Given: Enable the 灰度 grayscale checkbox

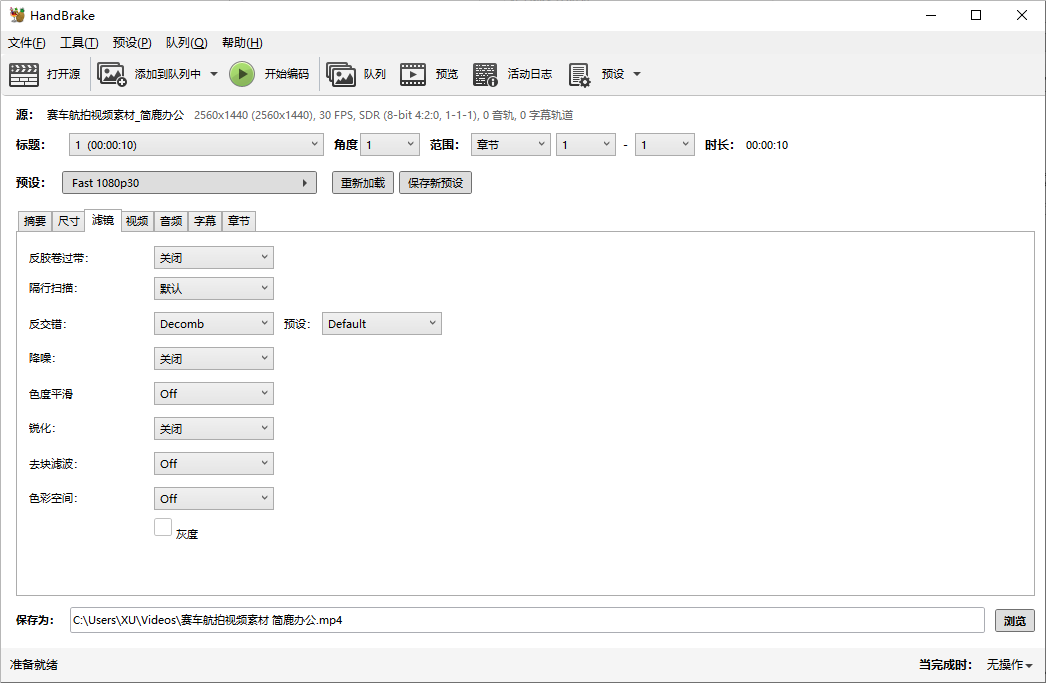Looking at the screenshot, I should point(163,527).
